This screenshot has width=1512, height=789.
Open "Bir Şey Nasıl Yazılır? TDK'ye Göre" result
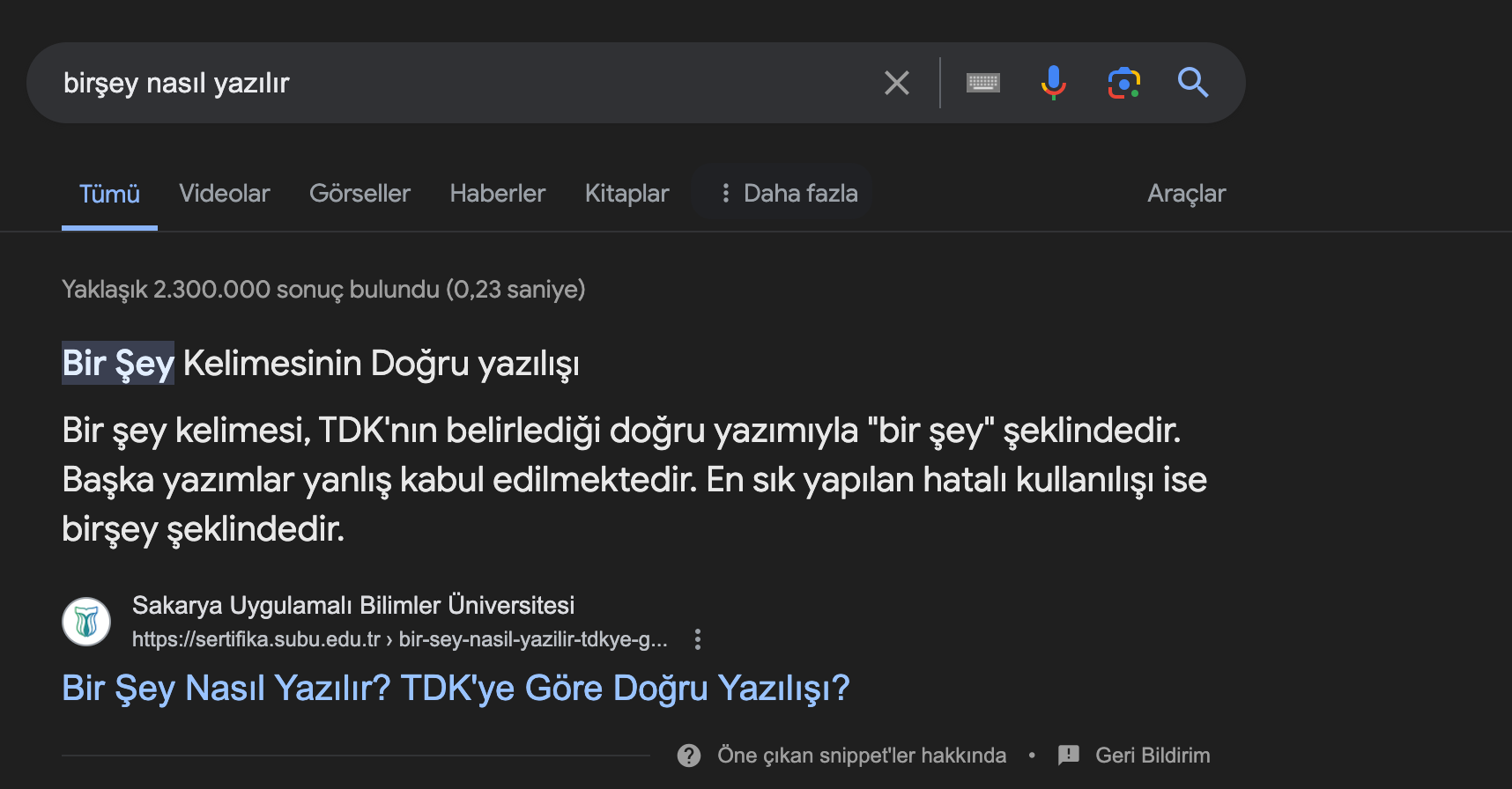pos(456,688)
